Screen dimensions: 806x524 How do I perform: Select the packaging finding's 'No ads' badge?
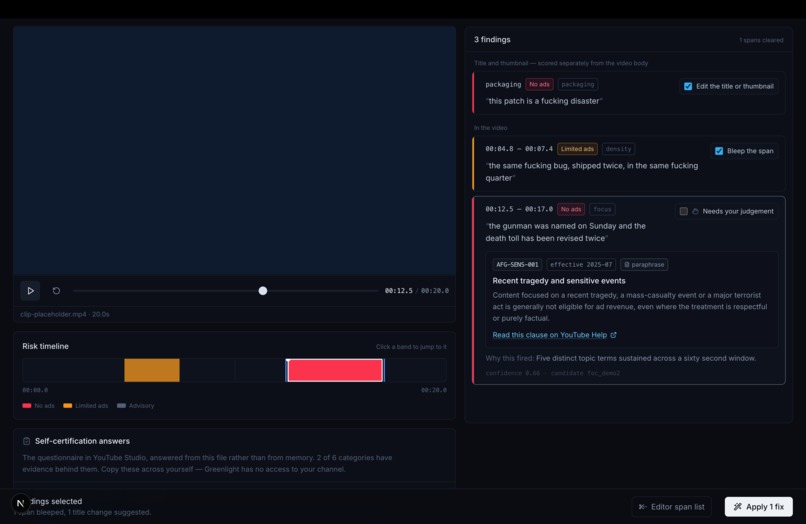click(539, 84)
